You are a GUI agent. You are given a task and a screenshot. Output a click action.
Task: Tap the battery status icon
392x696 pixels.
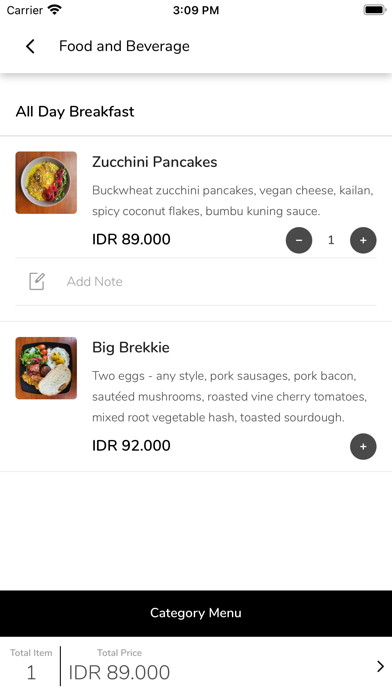pyautogui.click(x=375, y=10)
